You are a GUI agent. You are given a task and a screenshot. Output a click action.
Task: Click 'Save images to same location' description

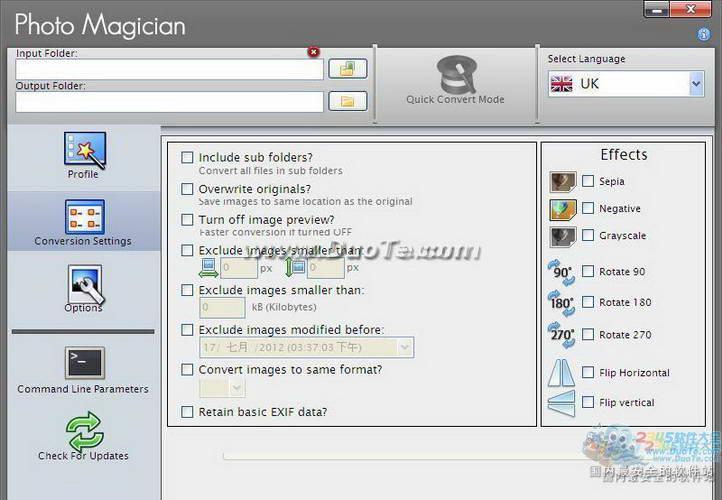[305, 202]
